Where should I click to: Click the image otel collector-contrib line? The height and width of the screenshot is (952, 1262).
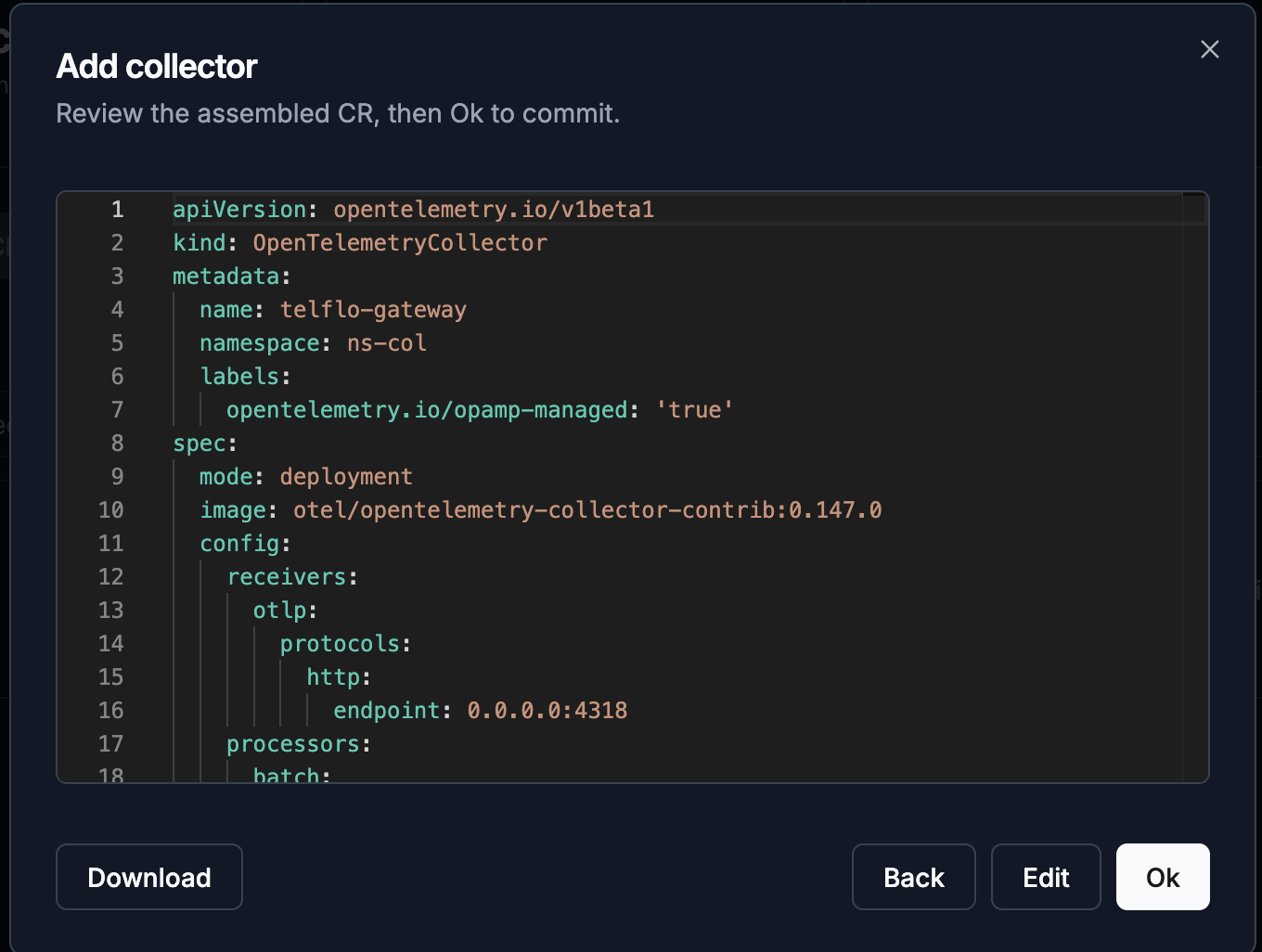click(x=541, y=510)
